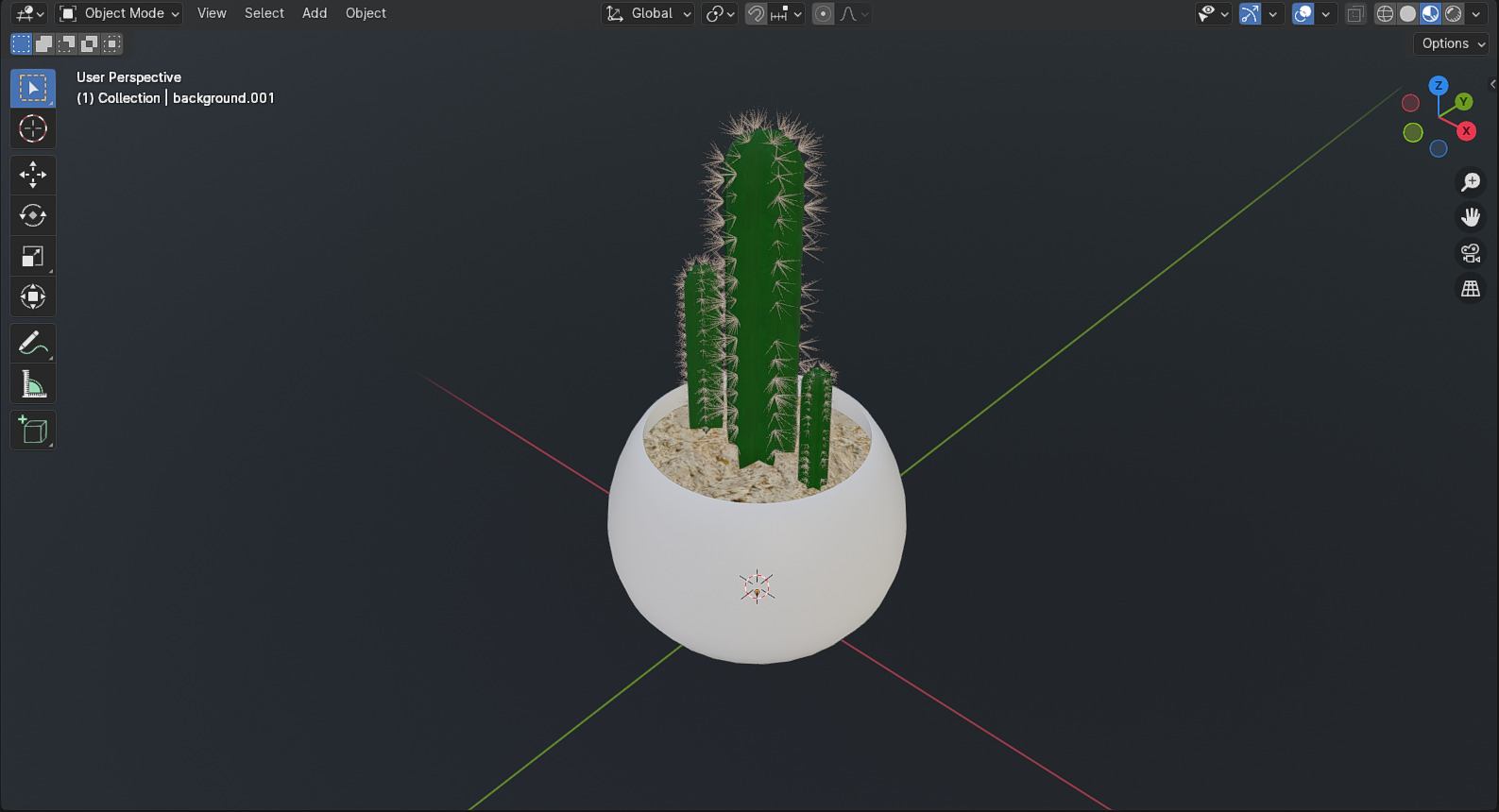
Task: Toggle camera view icon
Action: (1471, 253)
